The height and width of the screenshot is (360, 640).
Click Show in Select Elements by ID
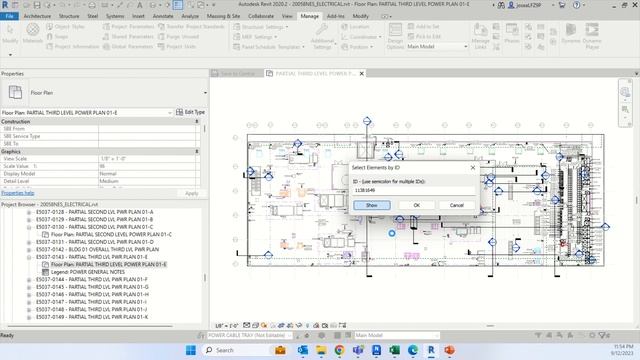pos(372,205)
